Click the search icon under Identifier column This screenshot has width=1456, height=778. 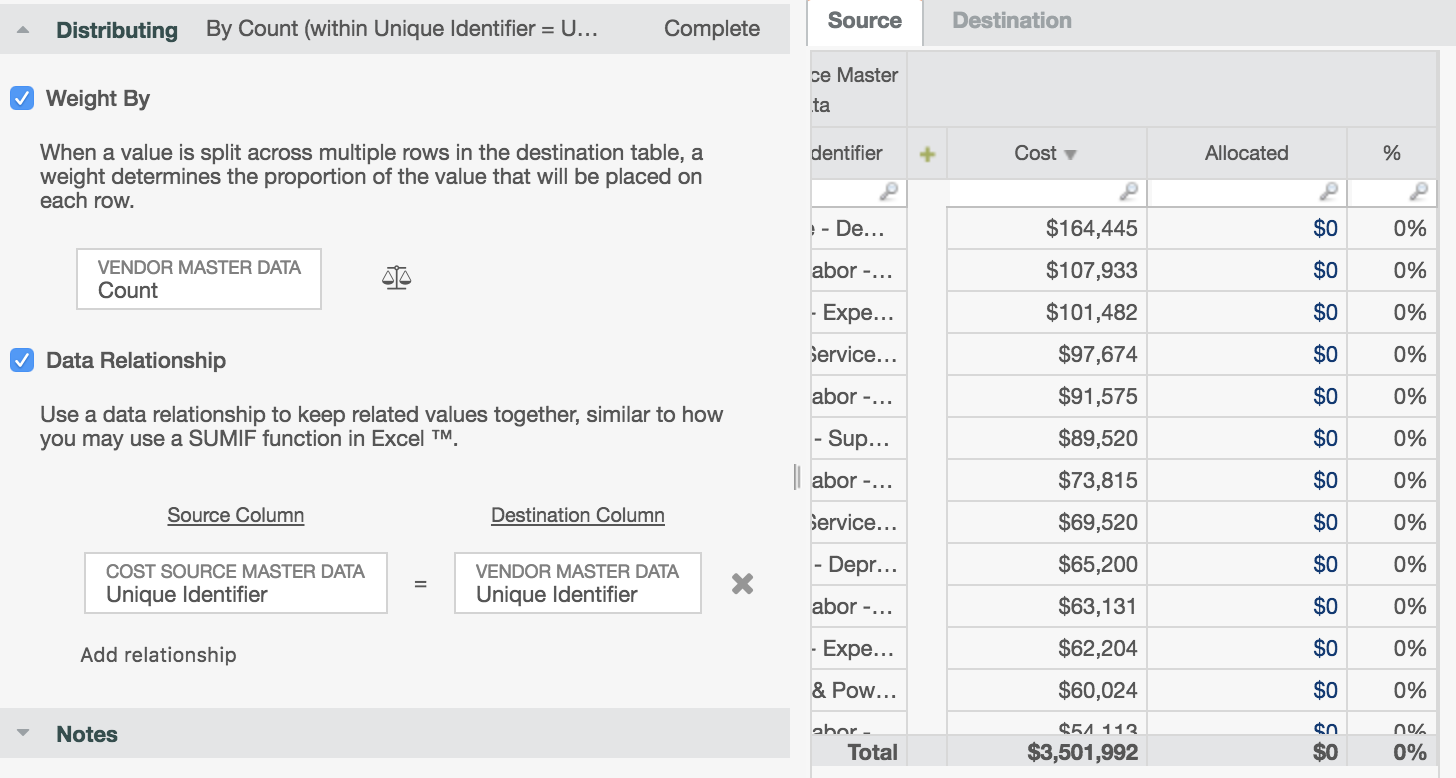click(889, 191)
